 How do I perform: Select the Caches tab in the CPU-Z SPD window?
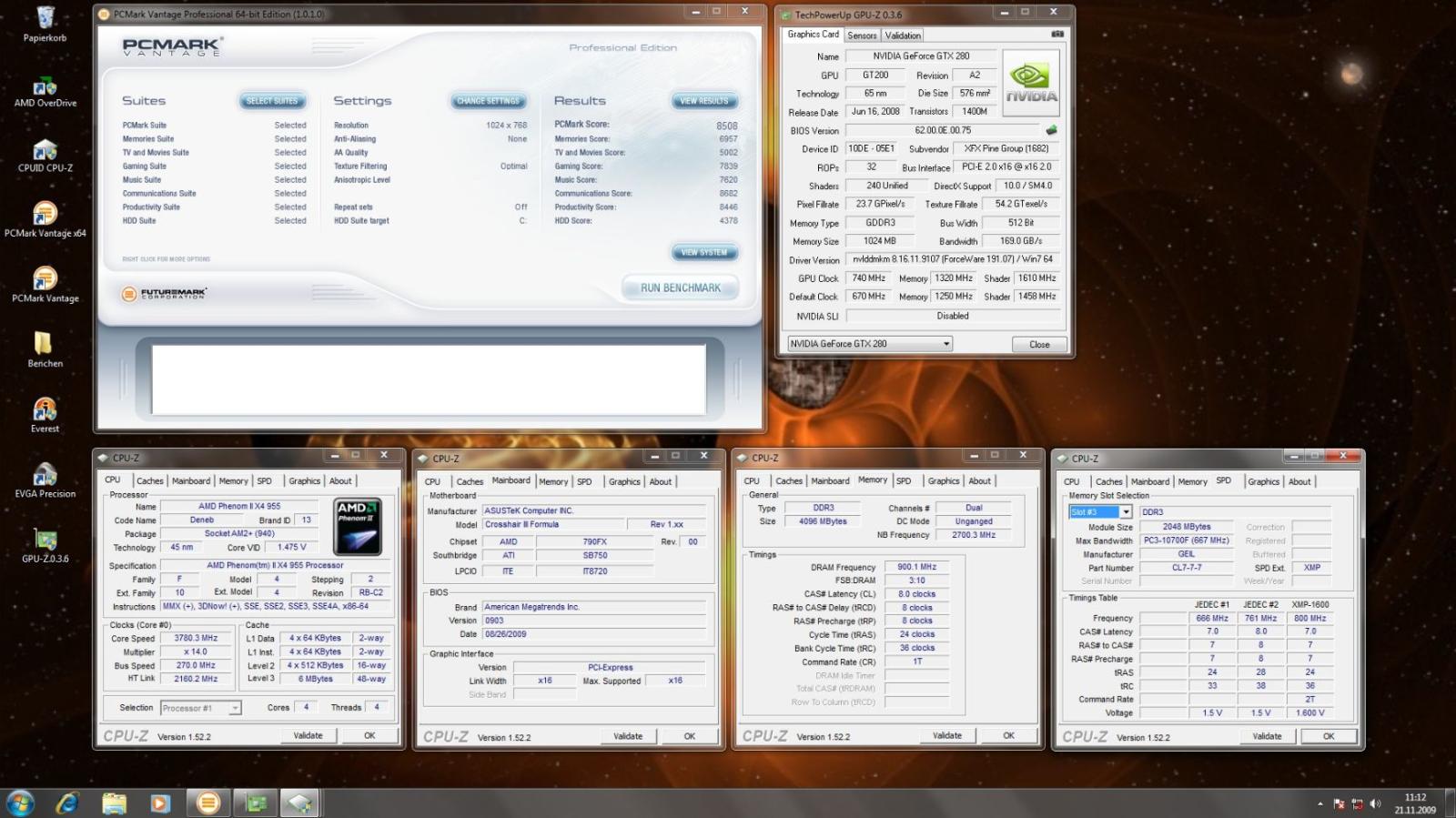coord(1108,482)
